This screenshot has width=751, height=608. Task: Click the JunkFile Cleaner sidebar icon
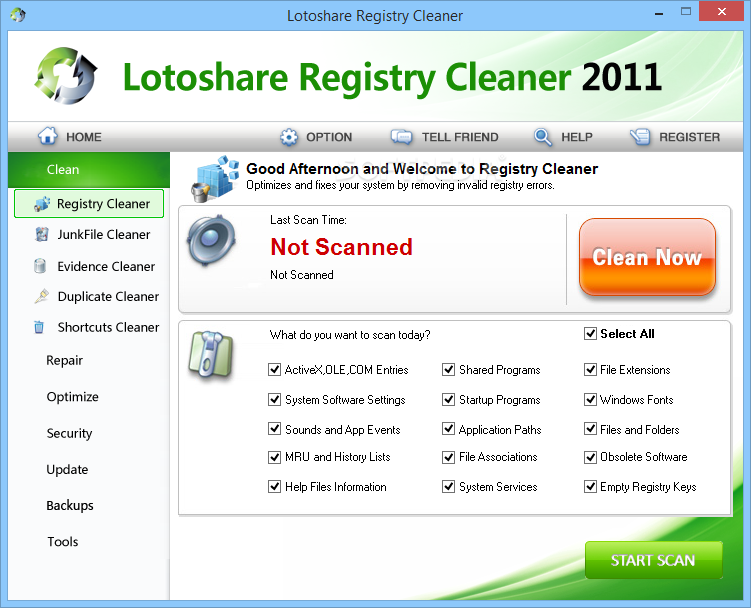tap(42, 234)
